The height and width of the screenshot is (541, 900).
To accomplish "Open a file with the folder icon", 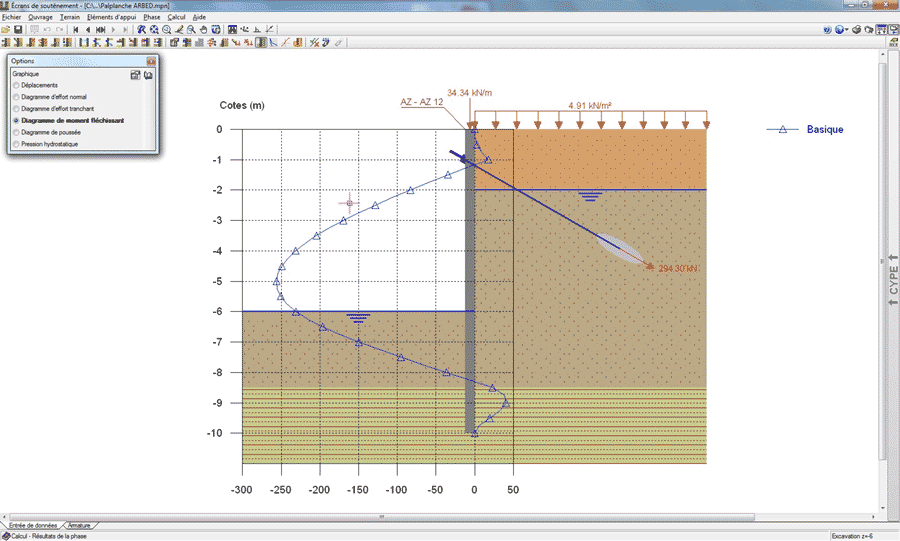I will point(5,29).
